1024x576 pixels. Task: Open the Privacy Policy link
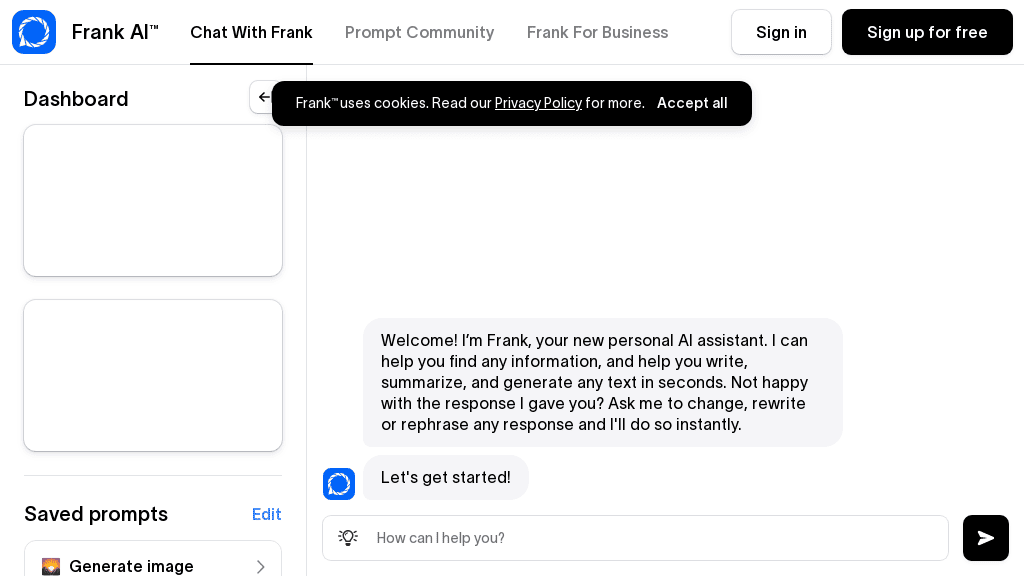coord(538,103)
